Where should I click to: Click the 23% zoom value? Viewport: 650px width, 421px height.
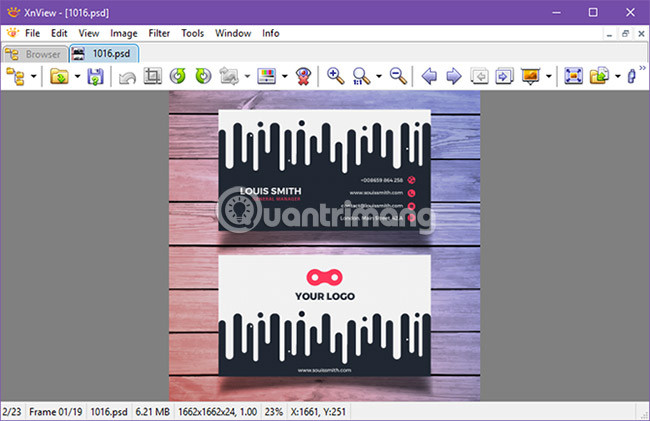click(274, 412)
